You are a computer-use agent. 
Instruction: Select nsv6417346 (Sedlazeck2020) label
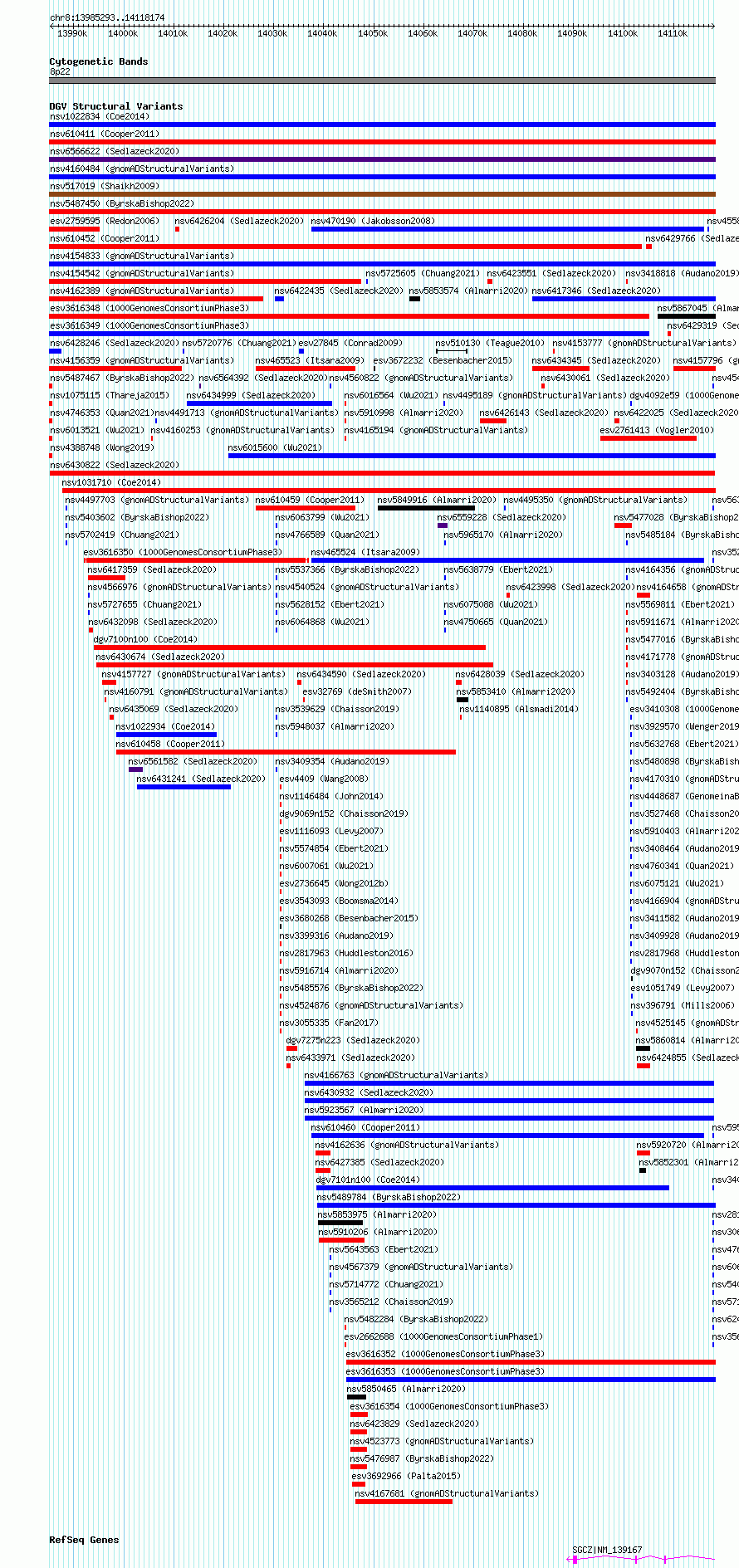coord(597,291)
